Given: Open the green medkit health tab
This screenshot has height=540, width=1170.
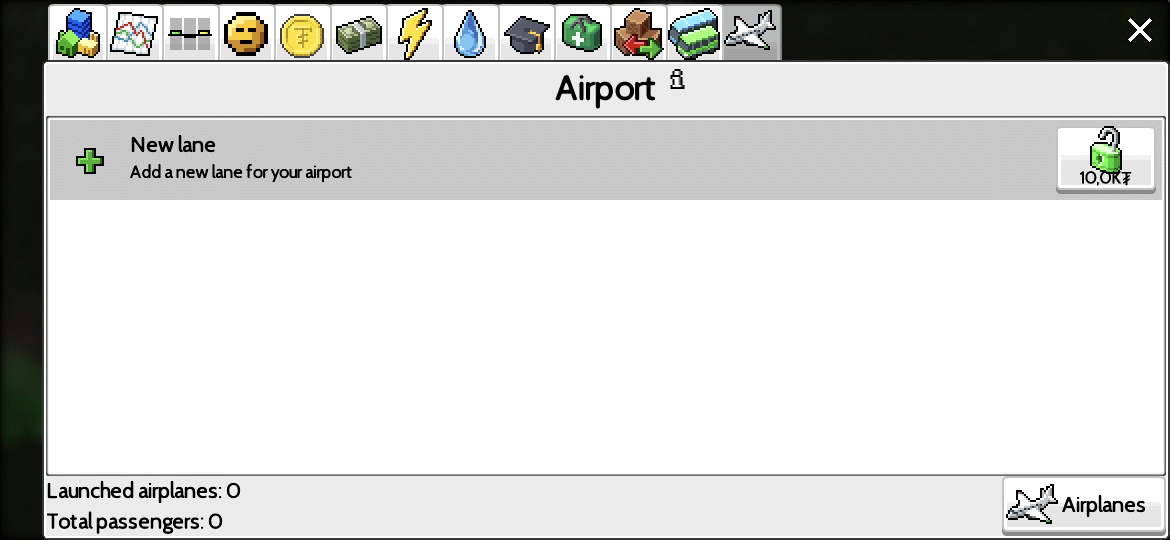Looking at the screenshot, I should click(582, 33).
